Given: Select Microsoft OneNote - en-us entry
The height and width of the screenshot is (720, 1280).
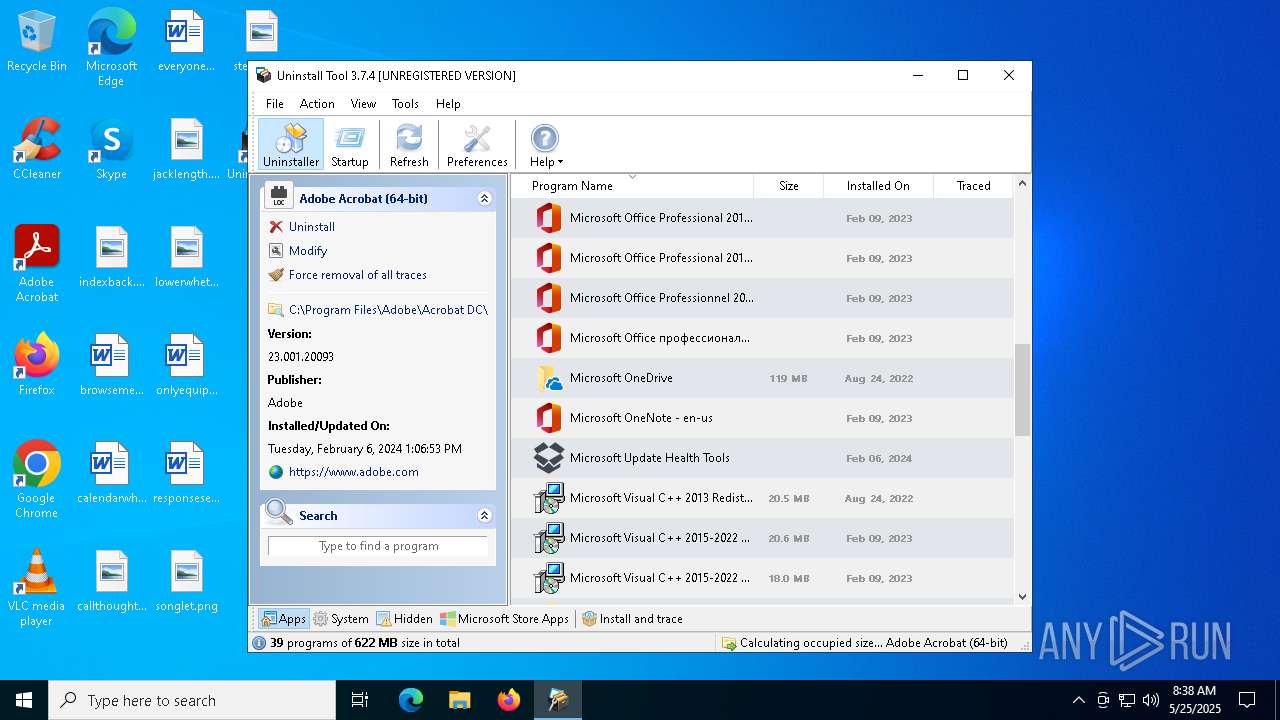Looking at the screenshot, I should [762, 418].
